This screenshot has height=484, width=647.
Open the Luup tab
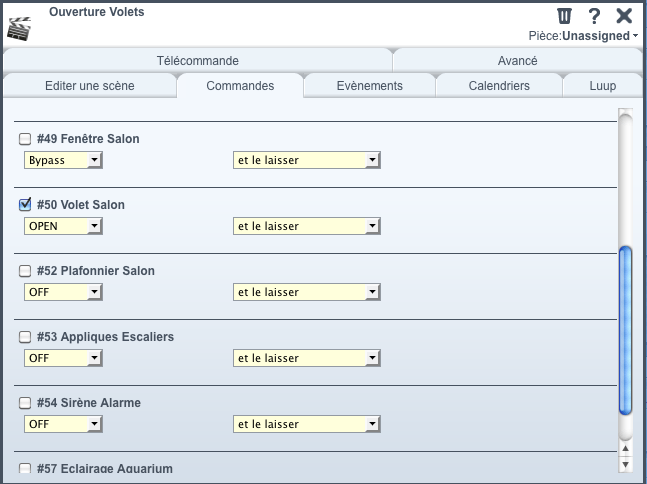[x=602, y=85]
